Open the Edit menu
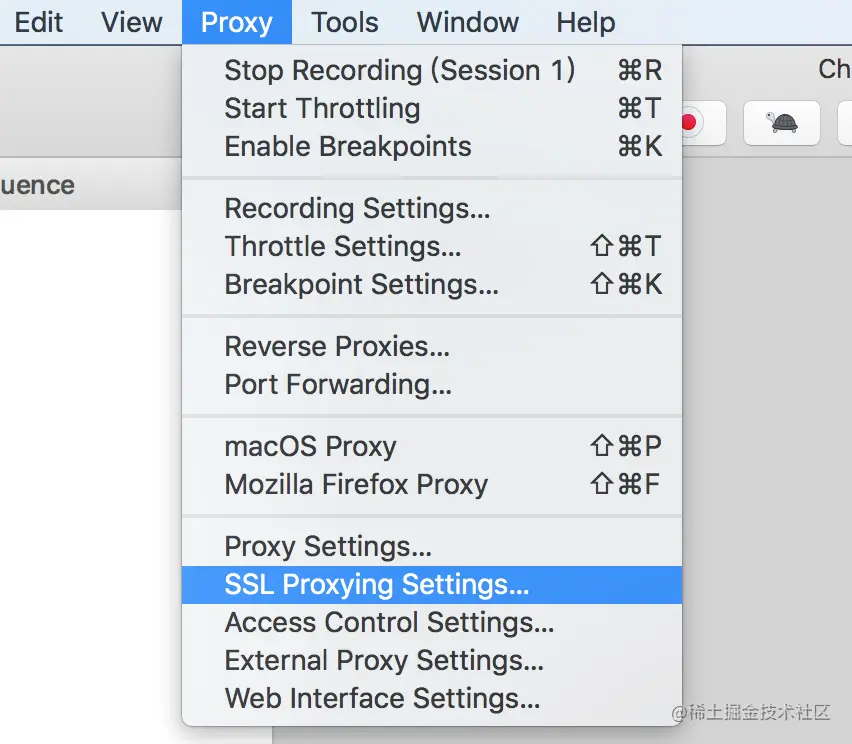The height and width of the screenshot is (744, 852). click(39, 22)
